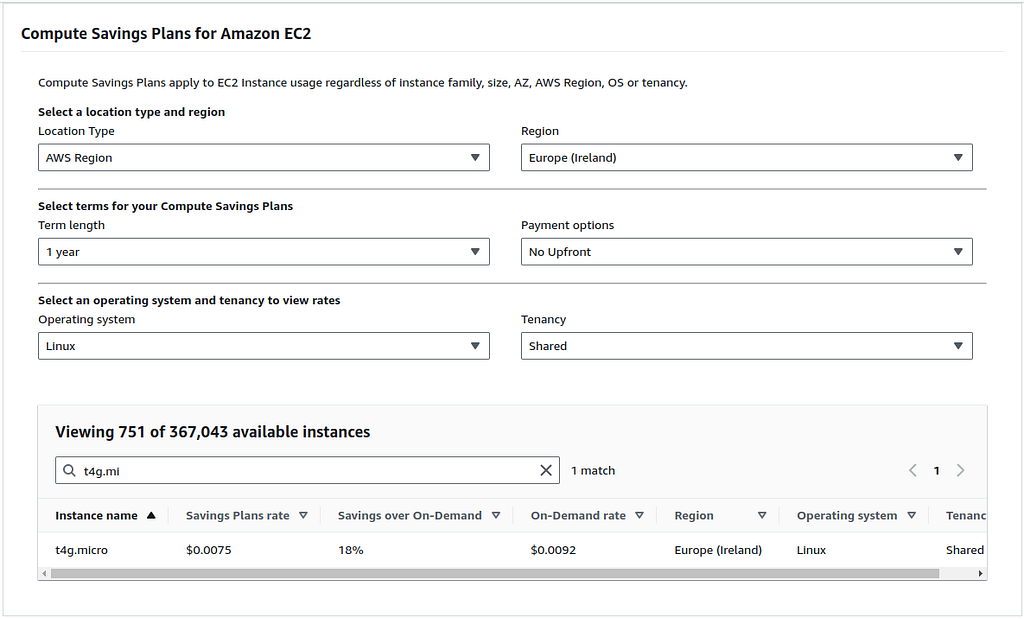Sort by Instance name ascending arrow
1024x619 pixels.
152,515
